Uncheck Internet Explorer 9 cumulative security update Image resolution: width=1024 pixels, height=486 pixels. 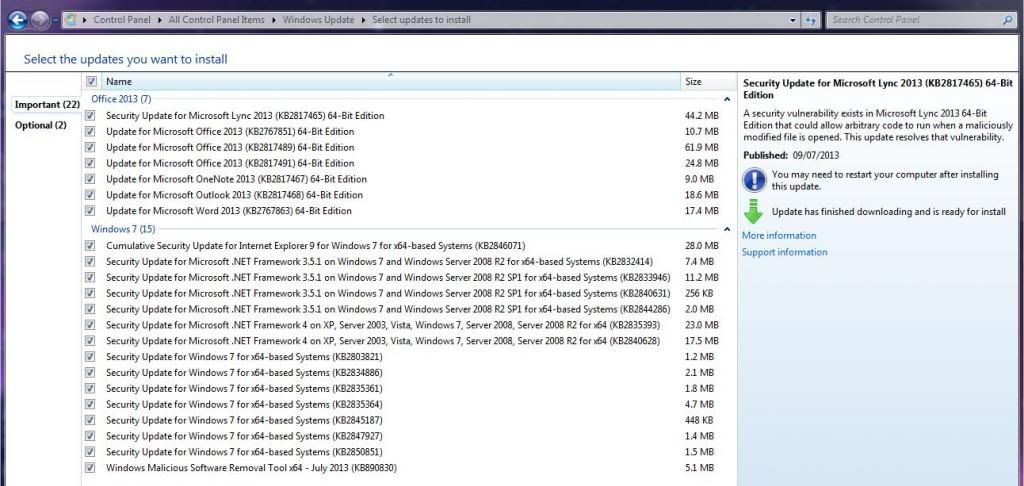(92, 245)
